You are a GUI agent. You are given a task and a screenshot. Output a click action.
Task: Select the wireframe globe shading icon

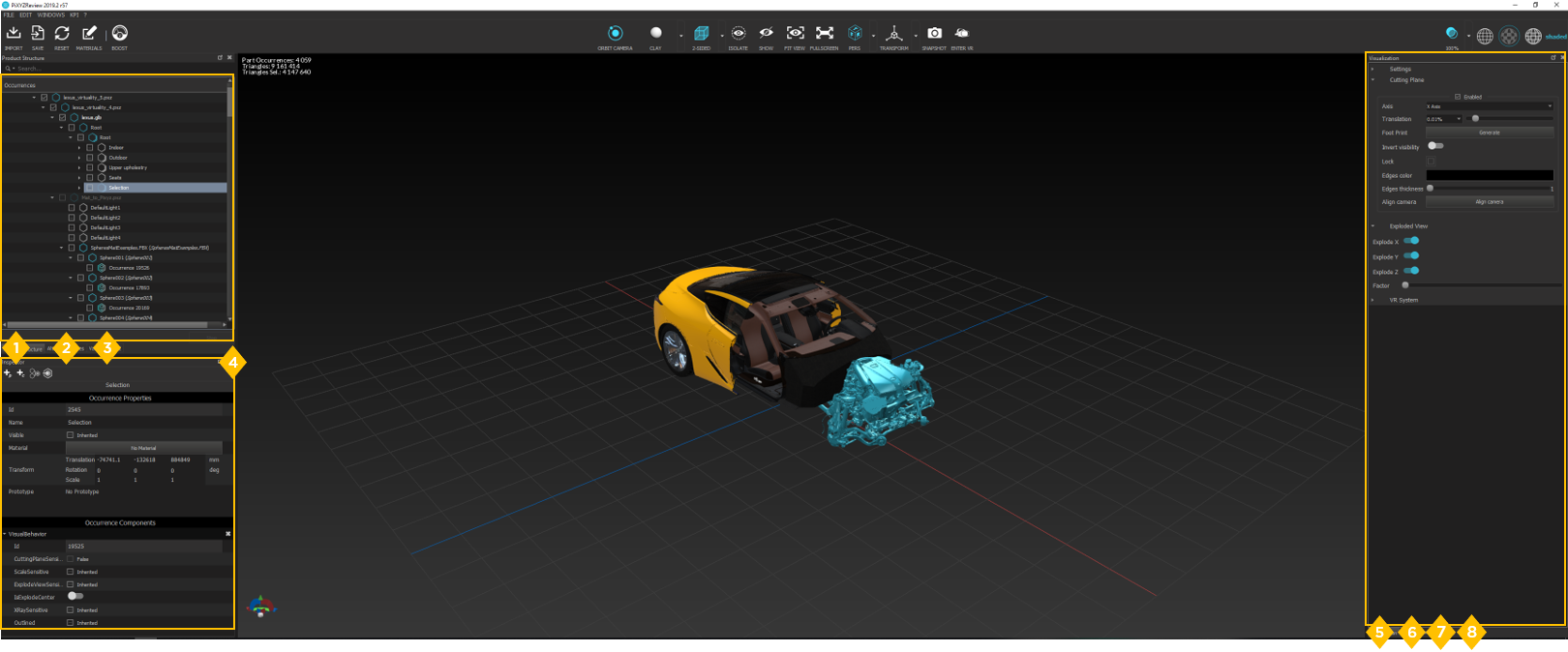[1485, 36]
